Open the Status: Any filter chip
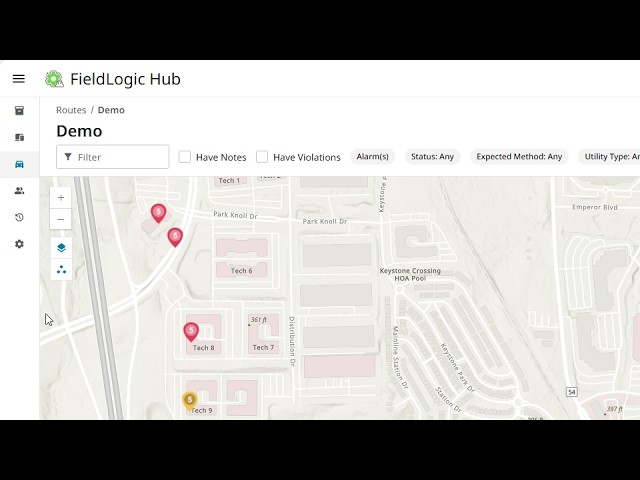Screen dimensions: 640x480 (432, 157)
